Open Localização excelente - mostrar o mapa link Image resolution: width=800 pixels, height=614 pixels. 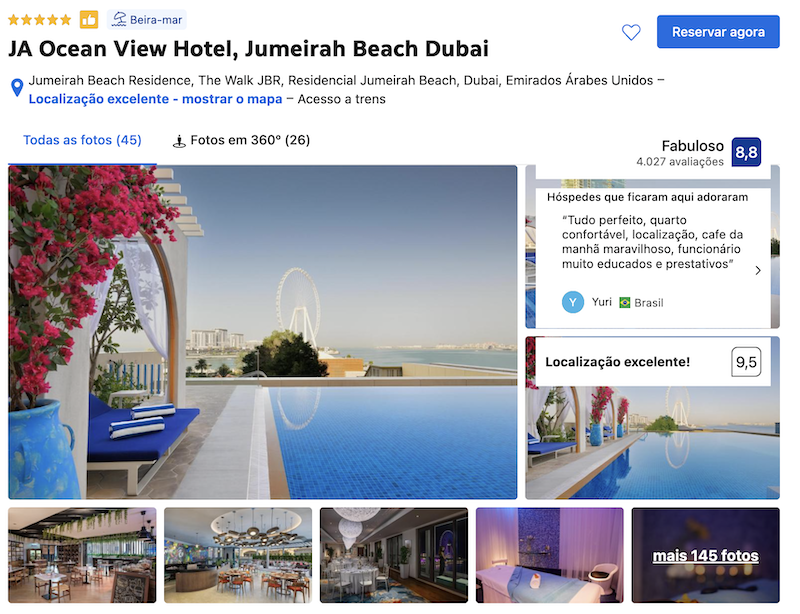click(x=155, y=99)
